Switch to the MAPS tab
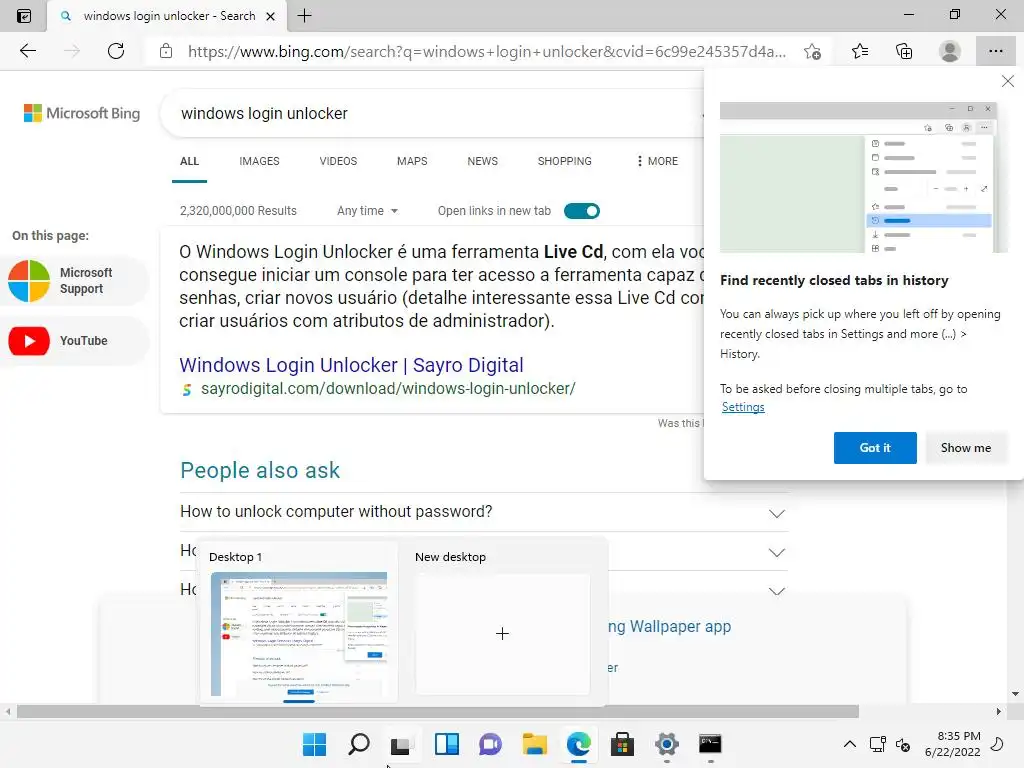1024x768 pixels. [412, 161]
